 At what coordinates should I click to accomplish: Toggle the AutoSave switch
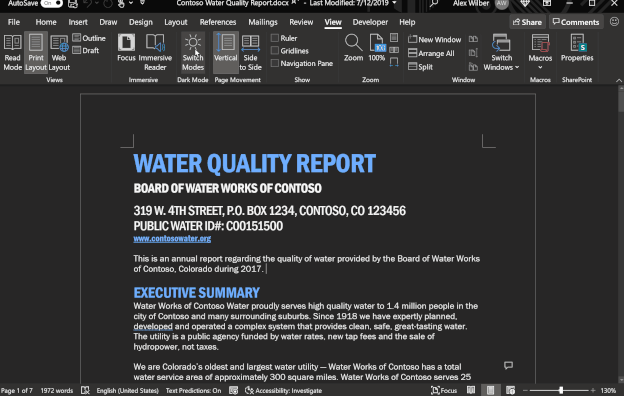(52, 4)
